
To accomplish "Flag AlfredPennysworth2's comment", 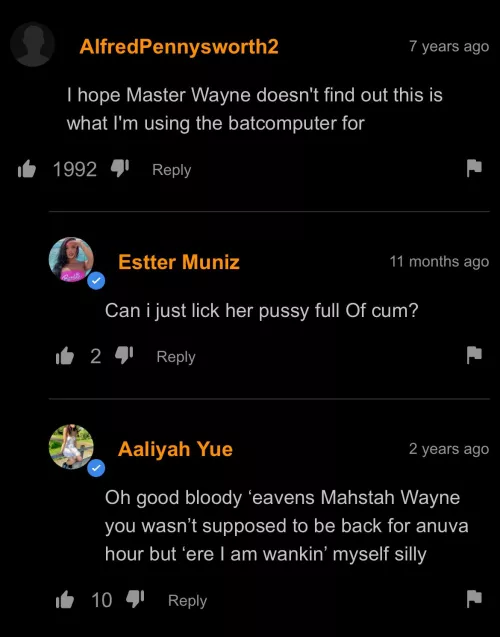I will coord(474,169).
